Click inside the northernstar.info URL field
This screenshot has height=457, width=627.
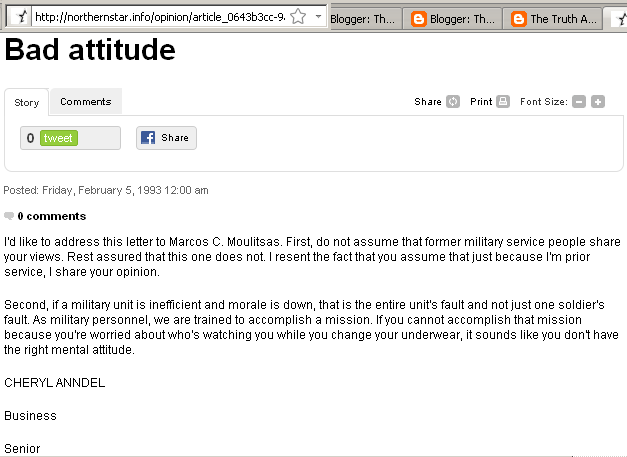pos(160,17)
